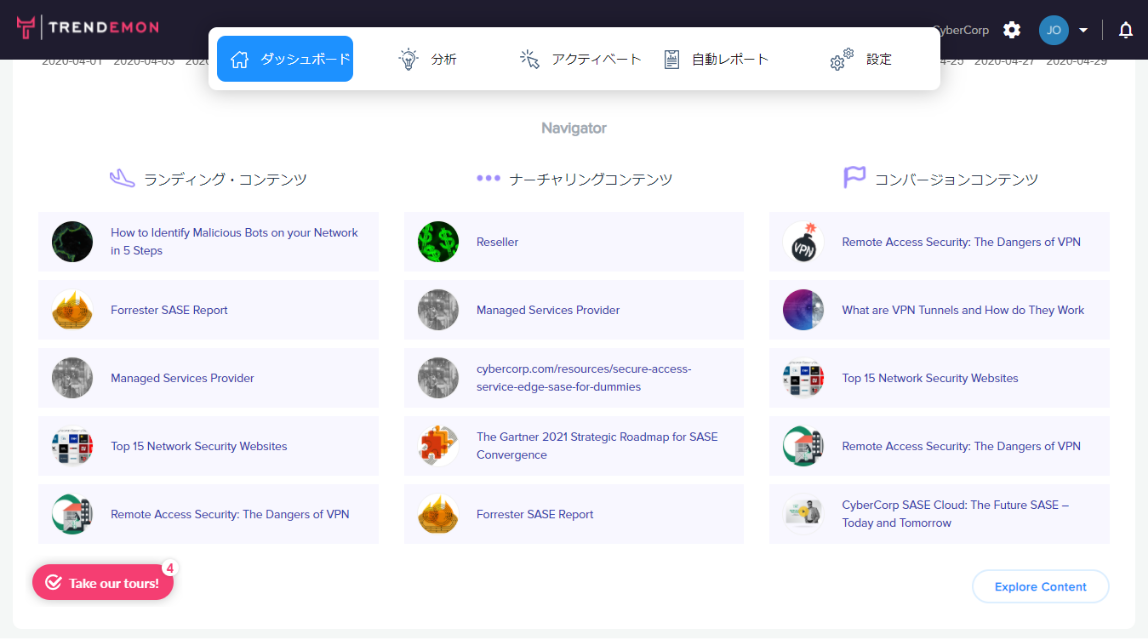This screenshot has width=1148, height=639.
Task: Open Managed Services Provider under ランディング・コンテンツ
Action: (182, 378)
